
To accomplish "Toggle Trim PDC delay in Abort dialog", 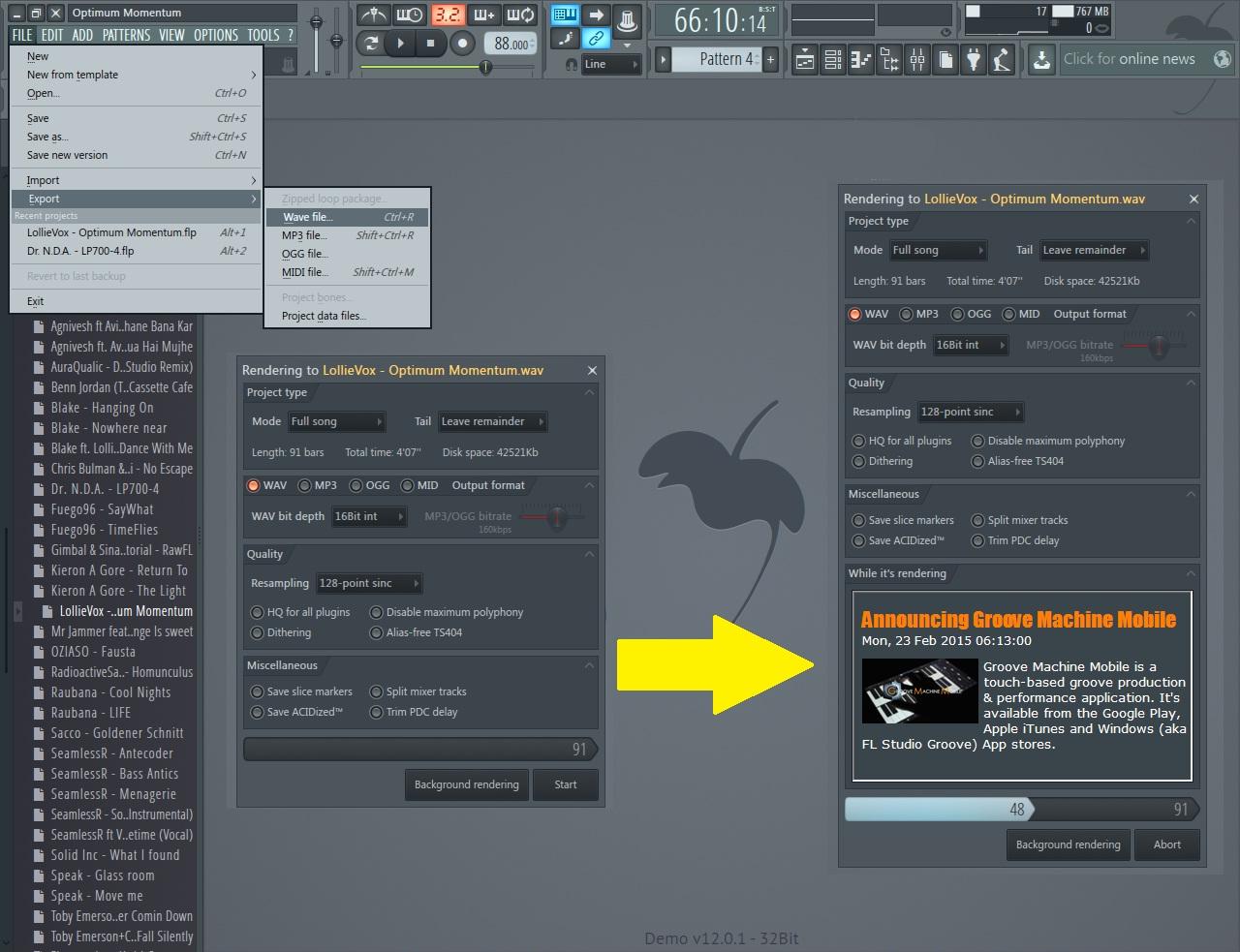I will (x=978, y=540).
